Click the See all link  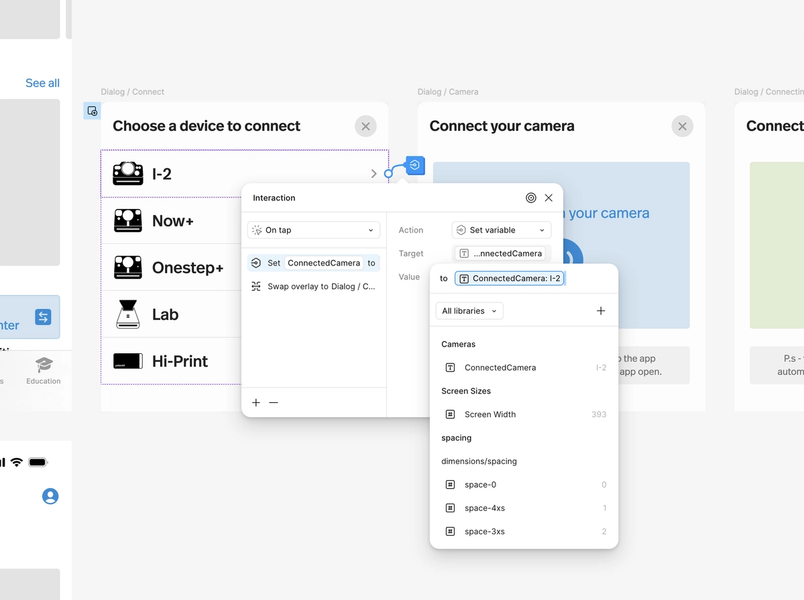[x=42, y=83]
